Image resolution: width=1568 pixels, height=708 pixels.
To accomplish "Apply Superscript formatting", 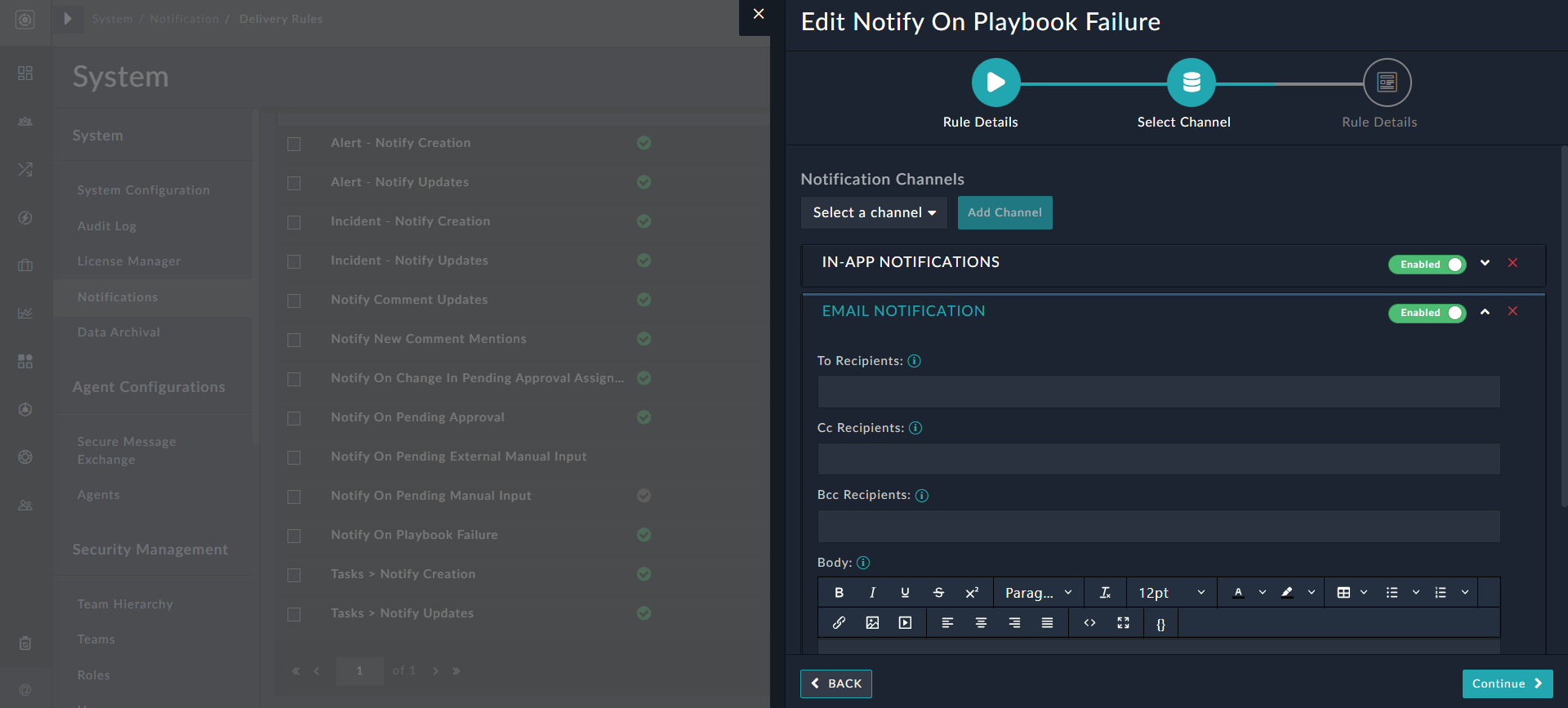I will pos(972,593).
